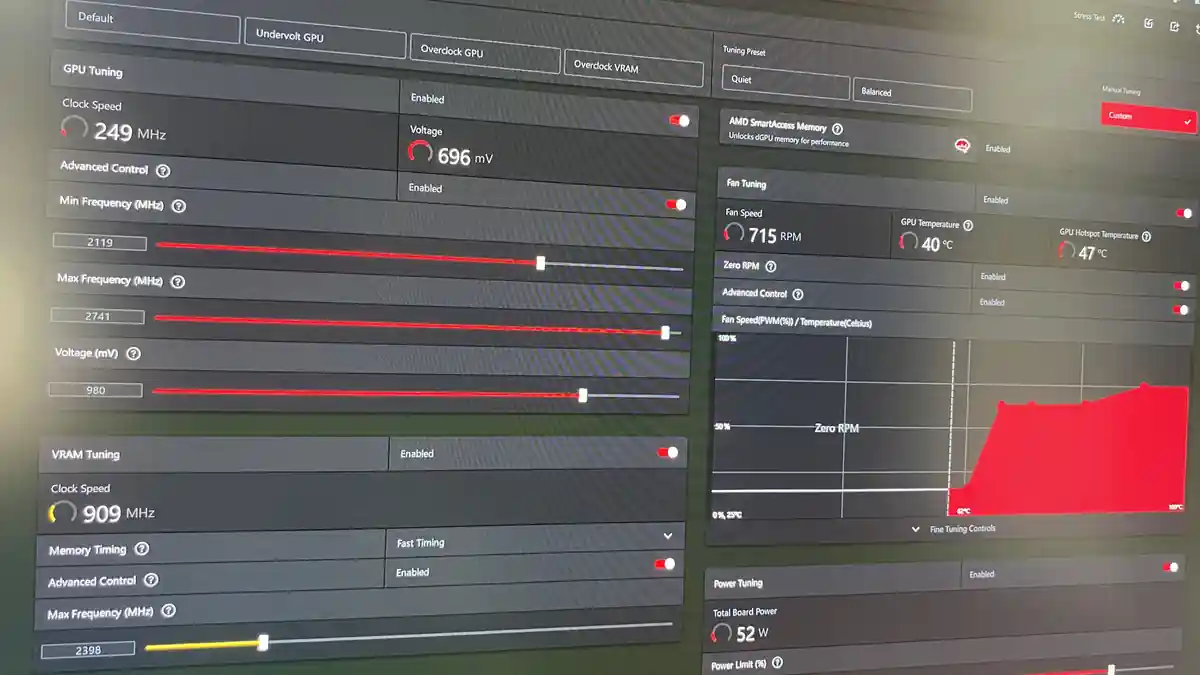Click the Quiet tuning preset button
Screen dimensions: 1200x675
(x=784, y=82)
